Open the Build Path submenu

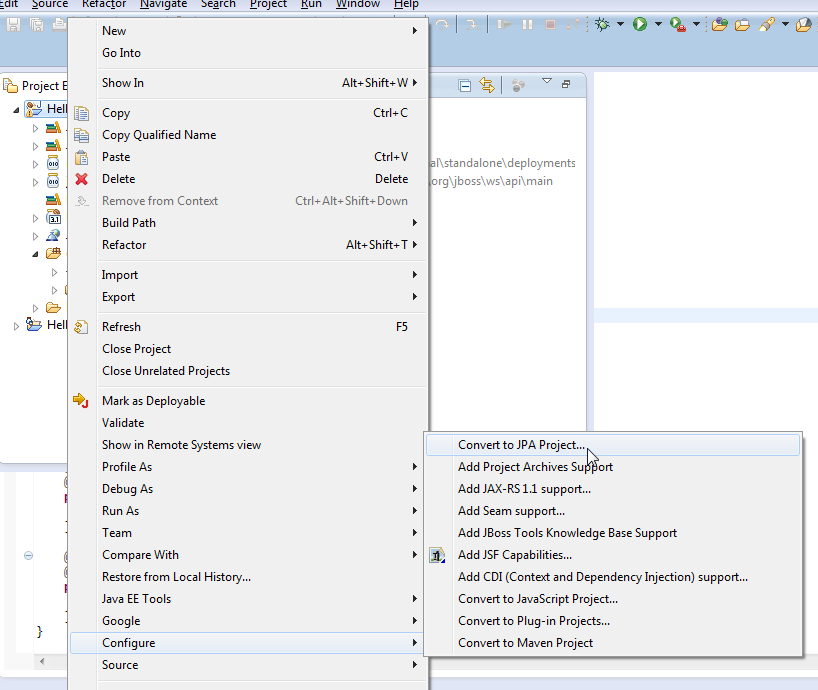(x=129, y=223)
